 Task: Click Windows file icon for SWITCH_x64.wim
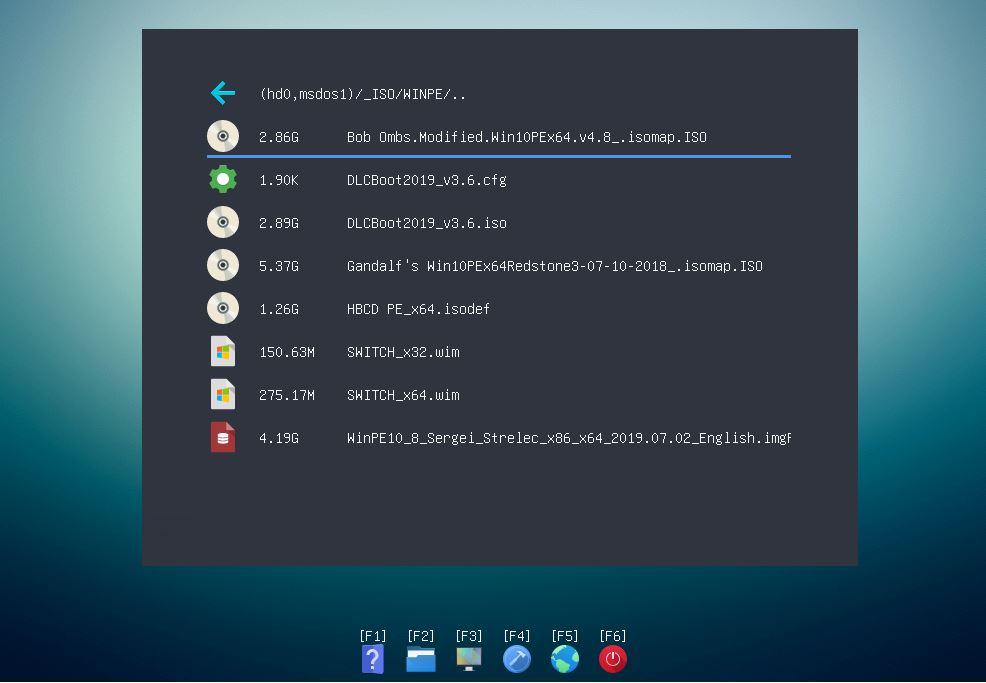223,394
